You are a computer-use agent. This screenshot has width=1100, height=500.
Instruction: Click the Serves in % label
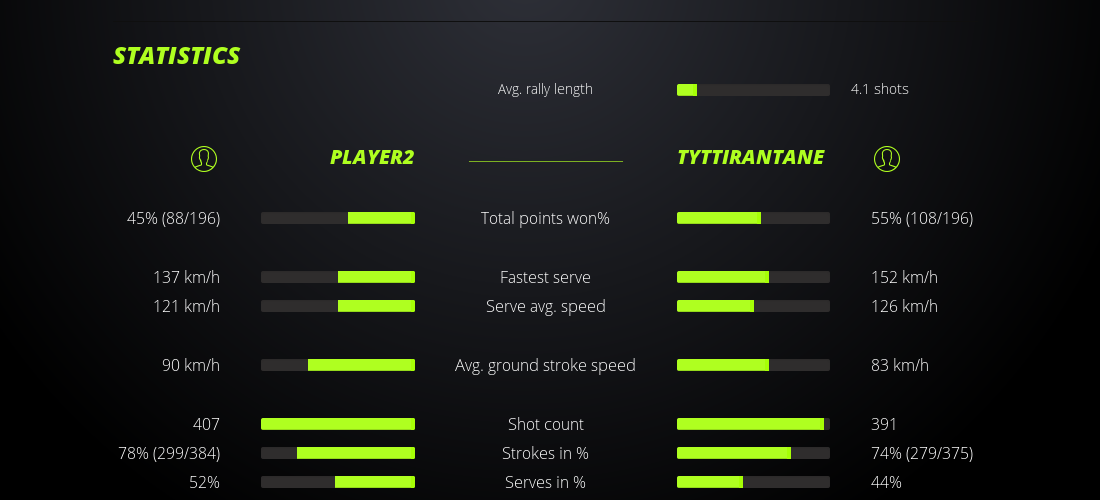(545, 482)
